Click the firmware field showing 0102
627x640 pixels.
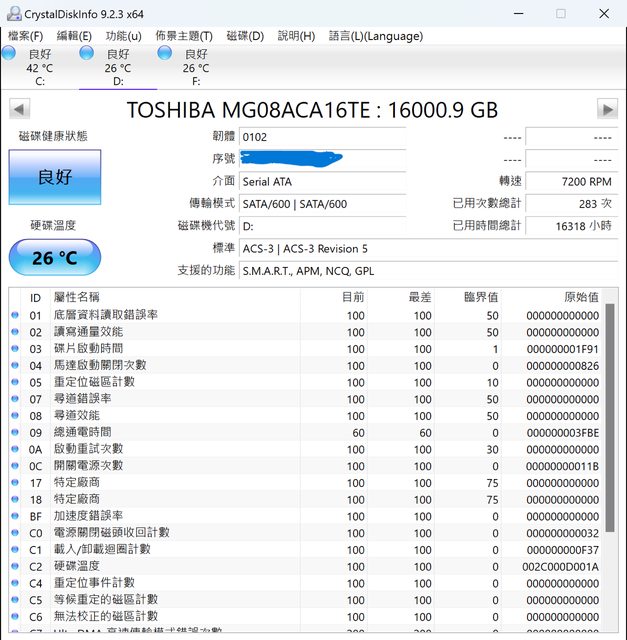pos(322,137)
